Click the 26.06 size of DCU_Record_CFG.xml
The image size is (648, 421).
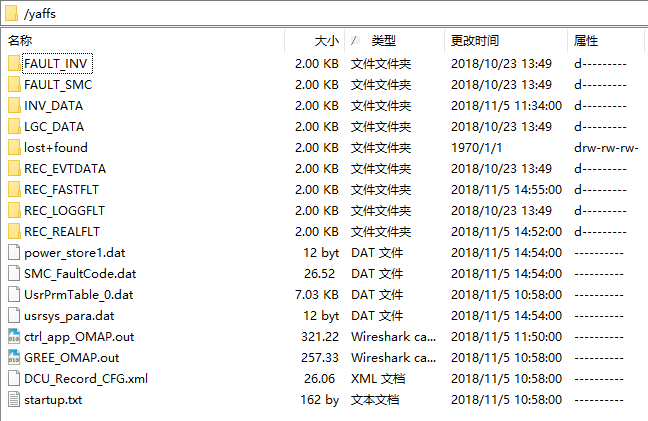319,378
